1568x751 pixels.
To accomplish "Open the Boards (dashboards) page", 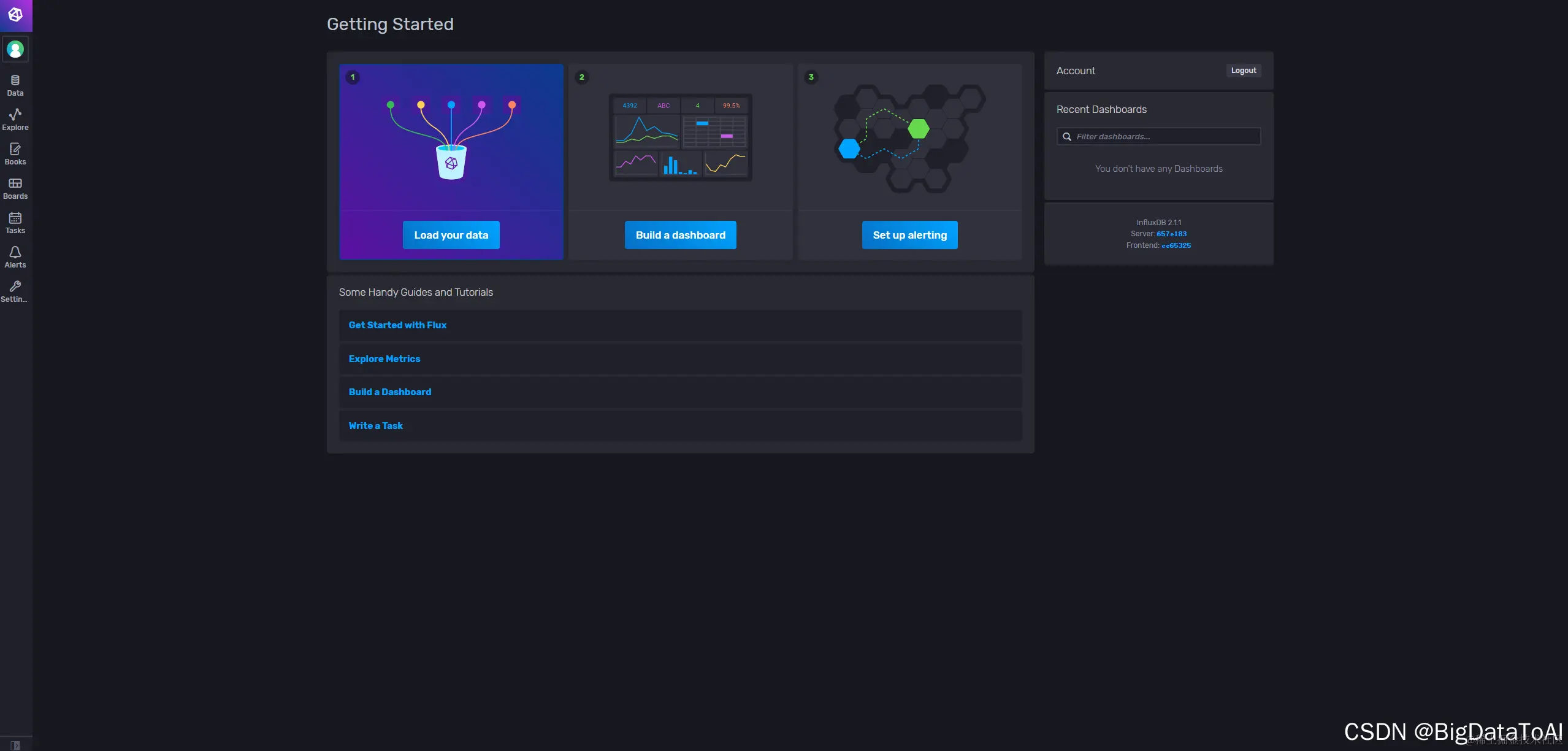I will point(15,188).
